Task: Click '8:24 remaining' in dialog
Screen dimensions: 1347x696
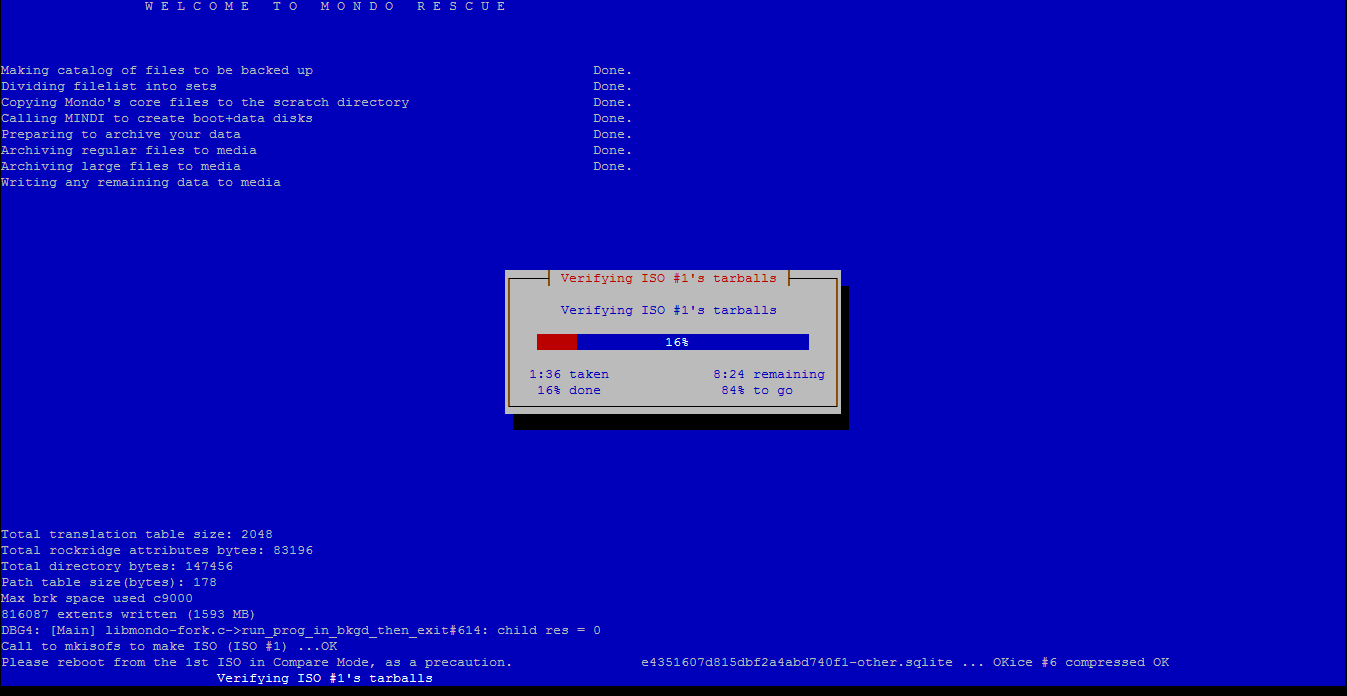Action: coord(769,374)
